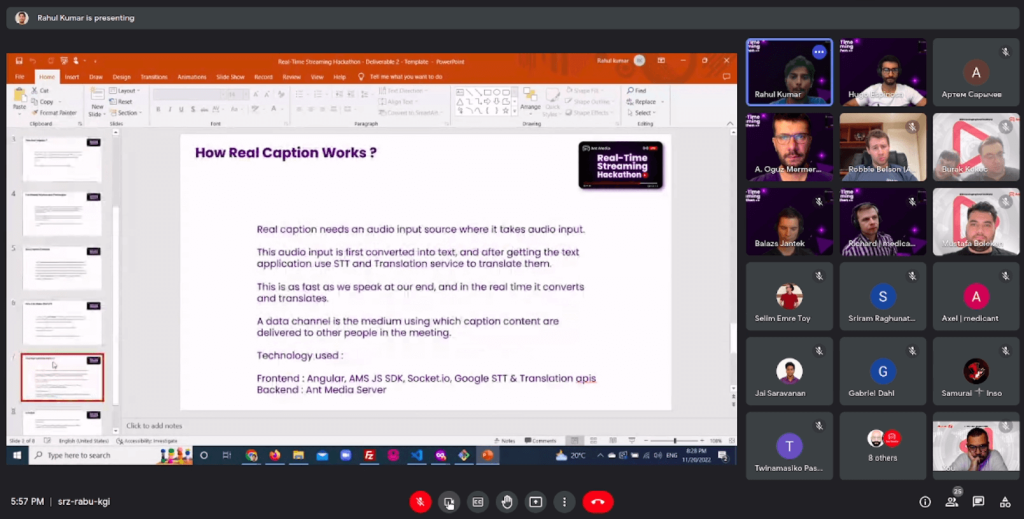
Task: Toggle Underline formatting
Action: point(182,109)
